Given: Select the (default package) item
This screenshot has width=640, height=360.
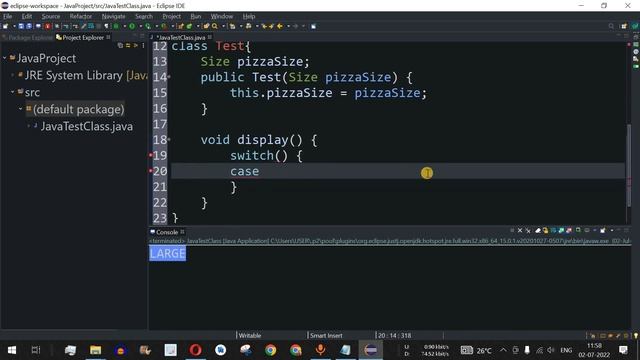Looking at the screenshot, I should click(x=78, y=109).
